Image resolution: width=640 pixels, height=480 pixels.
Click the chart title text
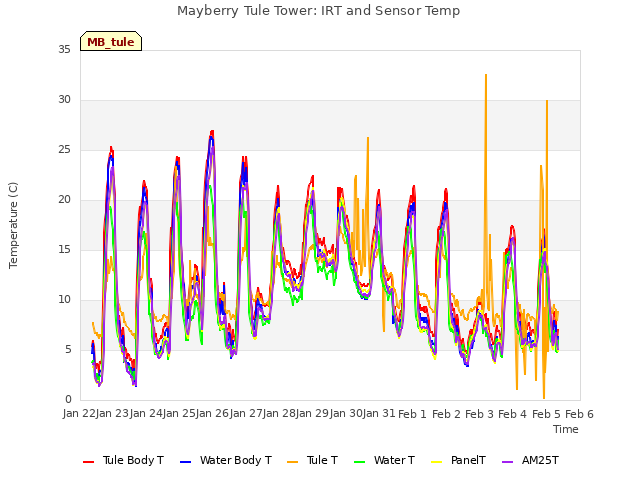(x=318, y=11)
